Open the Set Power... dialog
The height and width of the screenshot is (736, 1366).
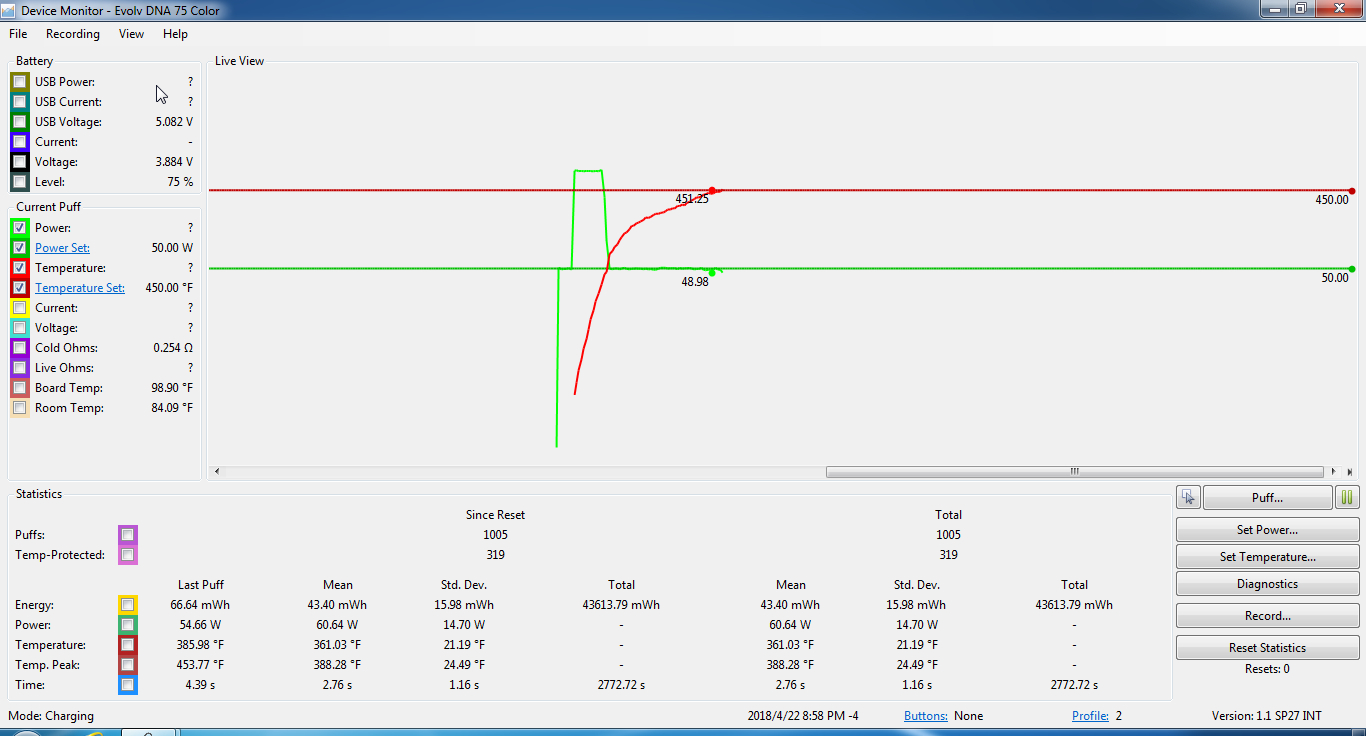[x=1267, y=530]
